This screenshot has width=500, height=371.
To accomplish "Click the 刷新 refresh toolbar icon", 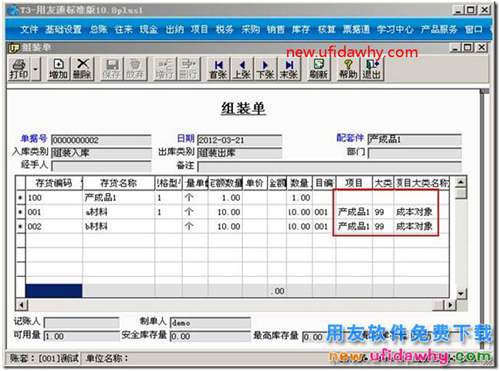I will pos(318,69).
